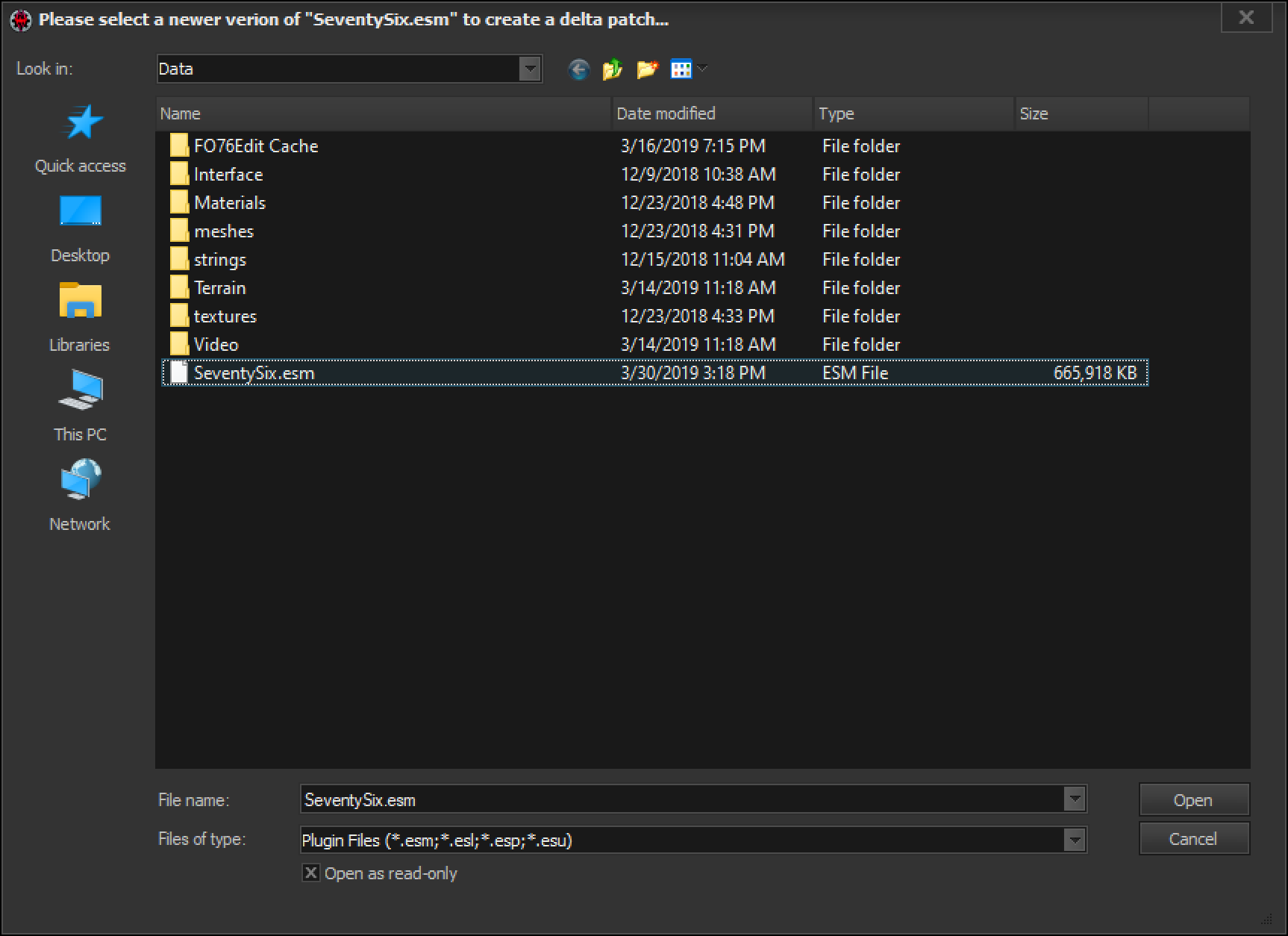Select the SeventySix.esm file
Viewport: 1288px width, 936px height.
(x=254, y=372)
